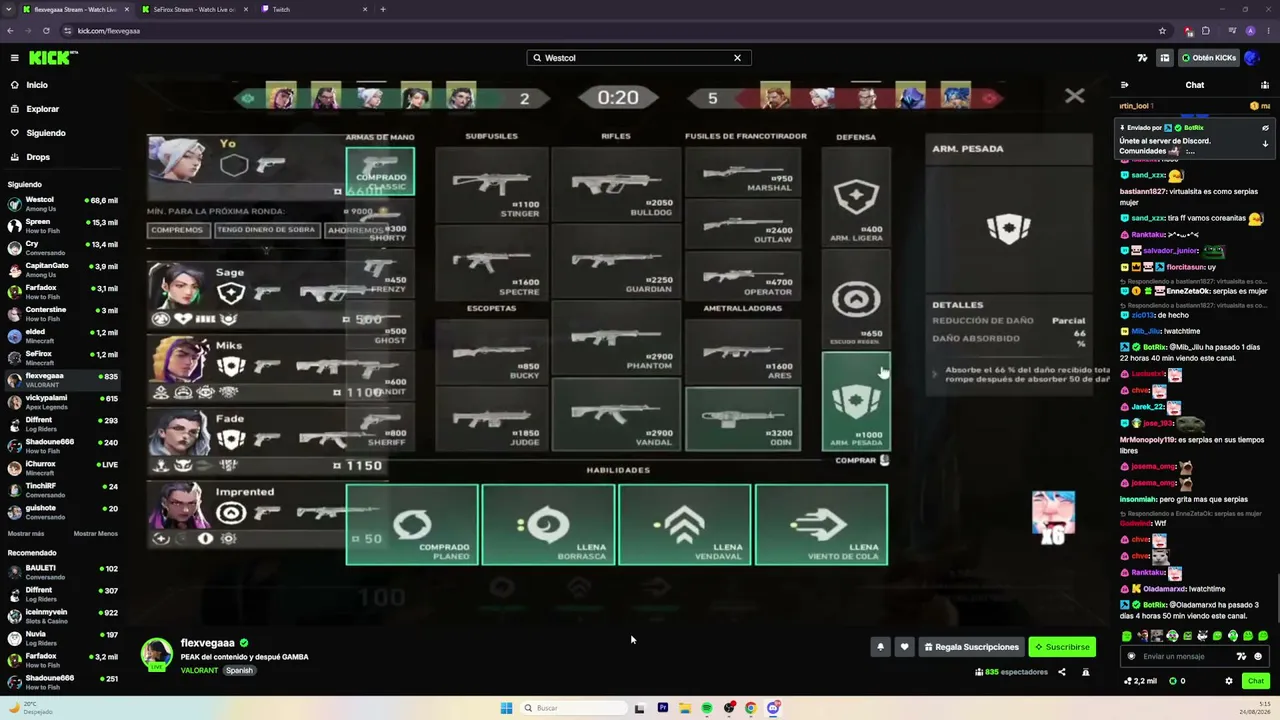
Task: Buy the Phantom rifle
Action: point(616,337)
